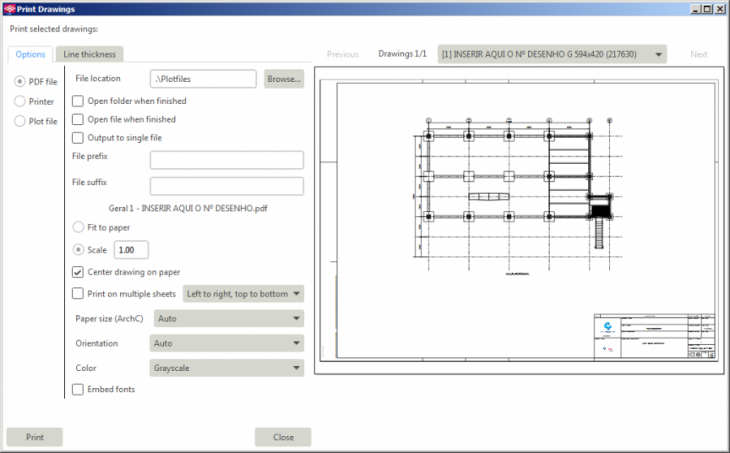730x453 pixels.
Task: Switch to the Line thickness tab
Action: (x=89, y=54)
